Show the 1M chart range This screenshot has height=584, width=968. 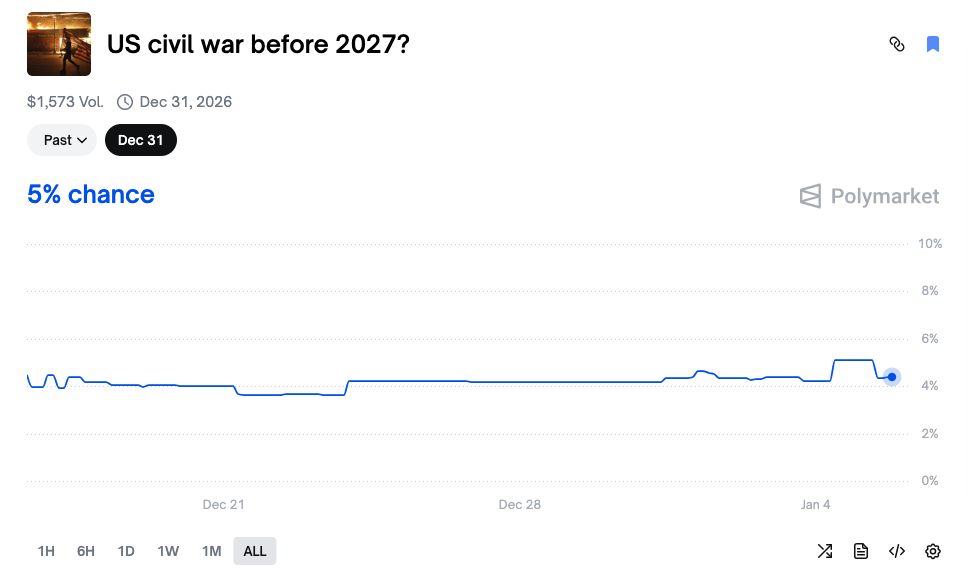[211, 551]
